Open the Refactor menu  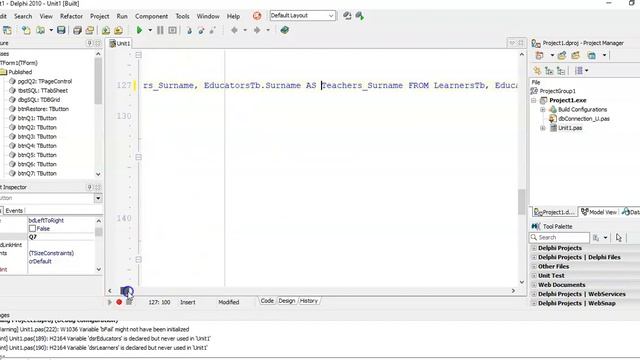tap(71, 16)
